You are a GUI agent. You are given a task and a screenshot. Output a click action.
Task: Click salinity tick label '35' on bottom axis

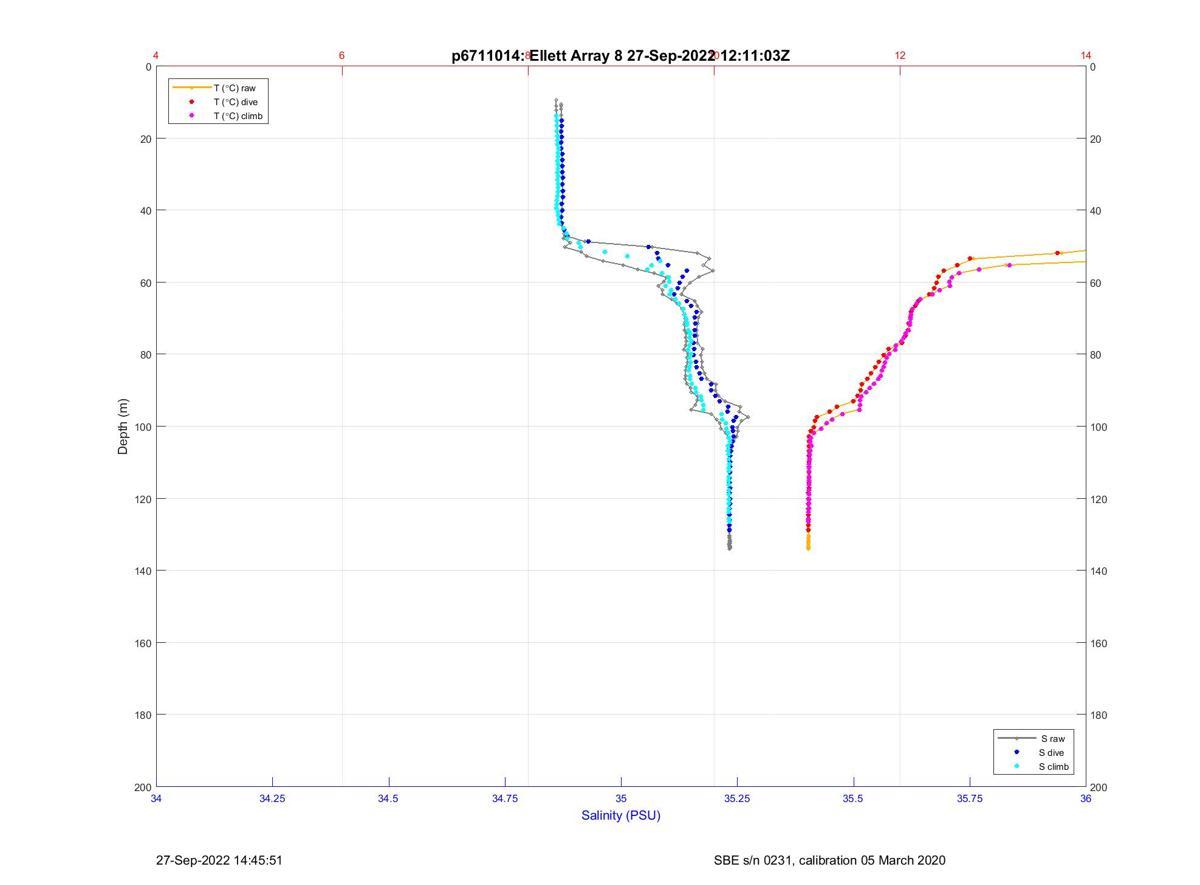(x=621, y=798)
